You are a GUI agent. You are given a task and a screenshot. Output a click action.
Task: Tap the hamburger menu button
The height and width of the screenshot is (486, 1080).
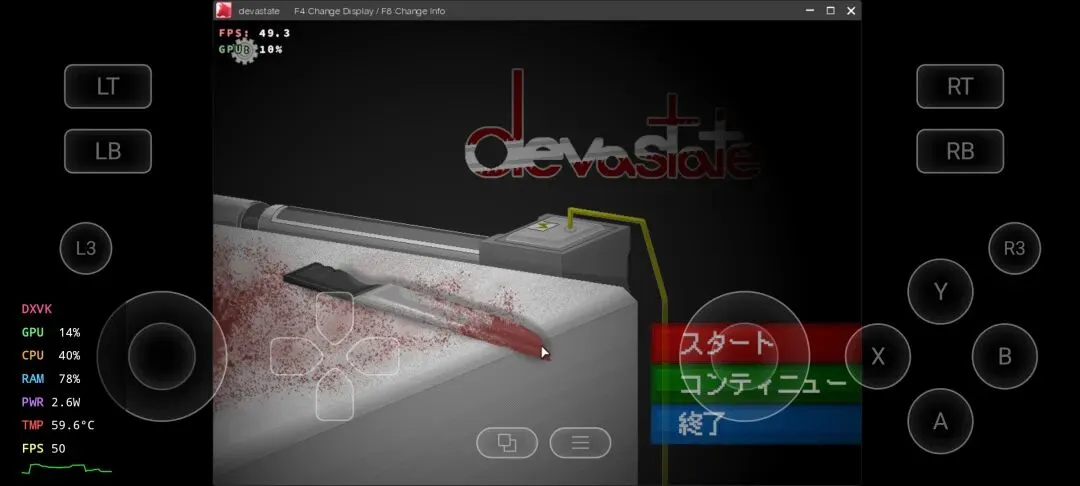coord(580,443)
